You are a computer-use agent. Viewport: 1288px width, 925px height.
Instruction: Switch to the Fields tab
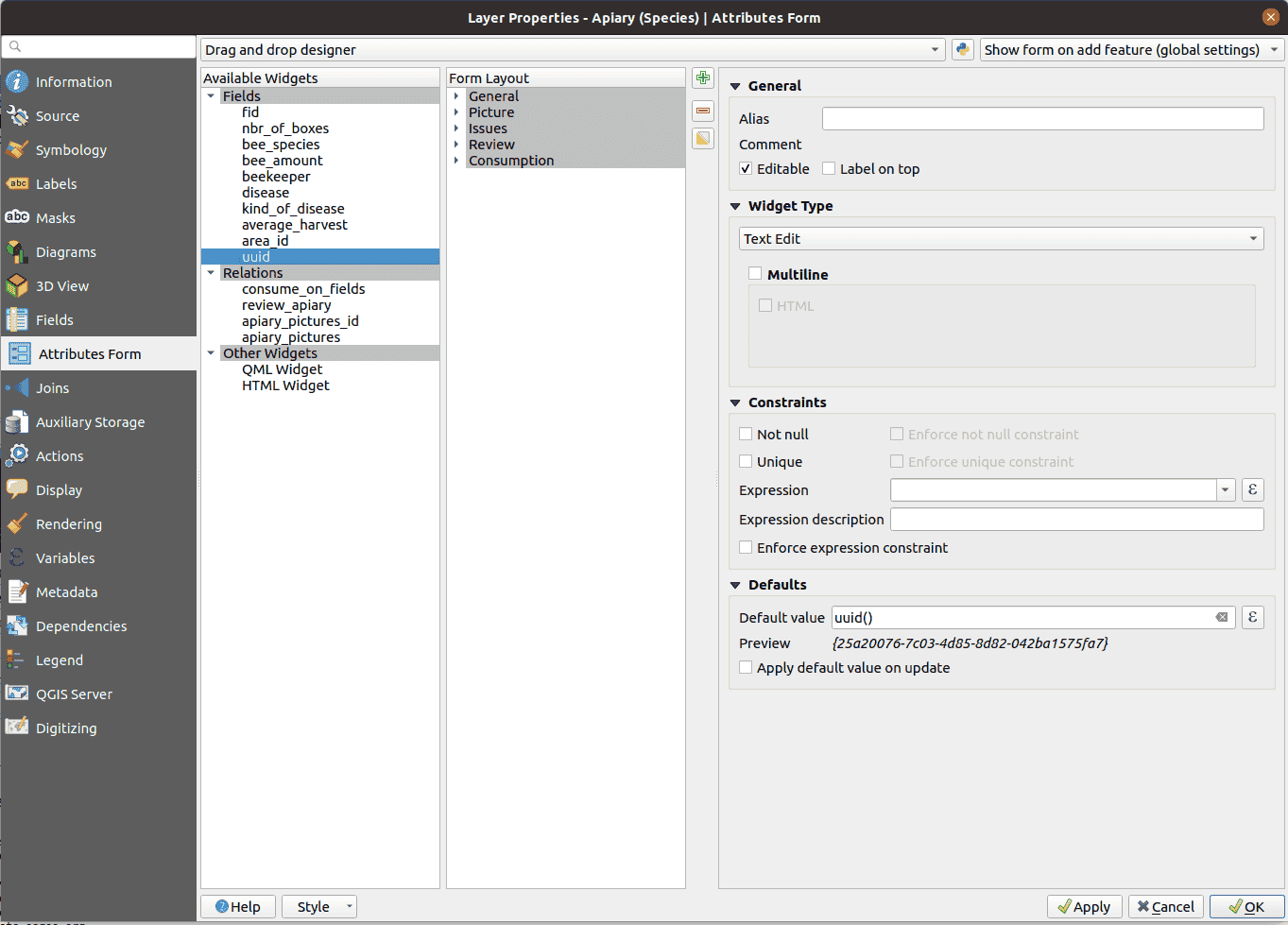[54, 320]
